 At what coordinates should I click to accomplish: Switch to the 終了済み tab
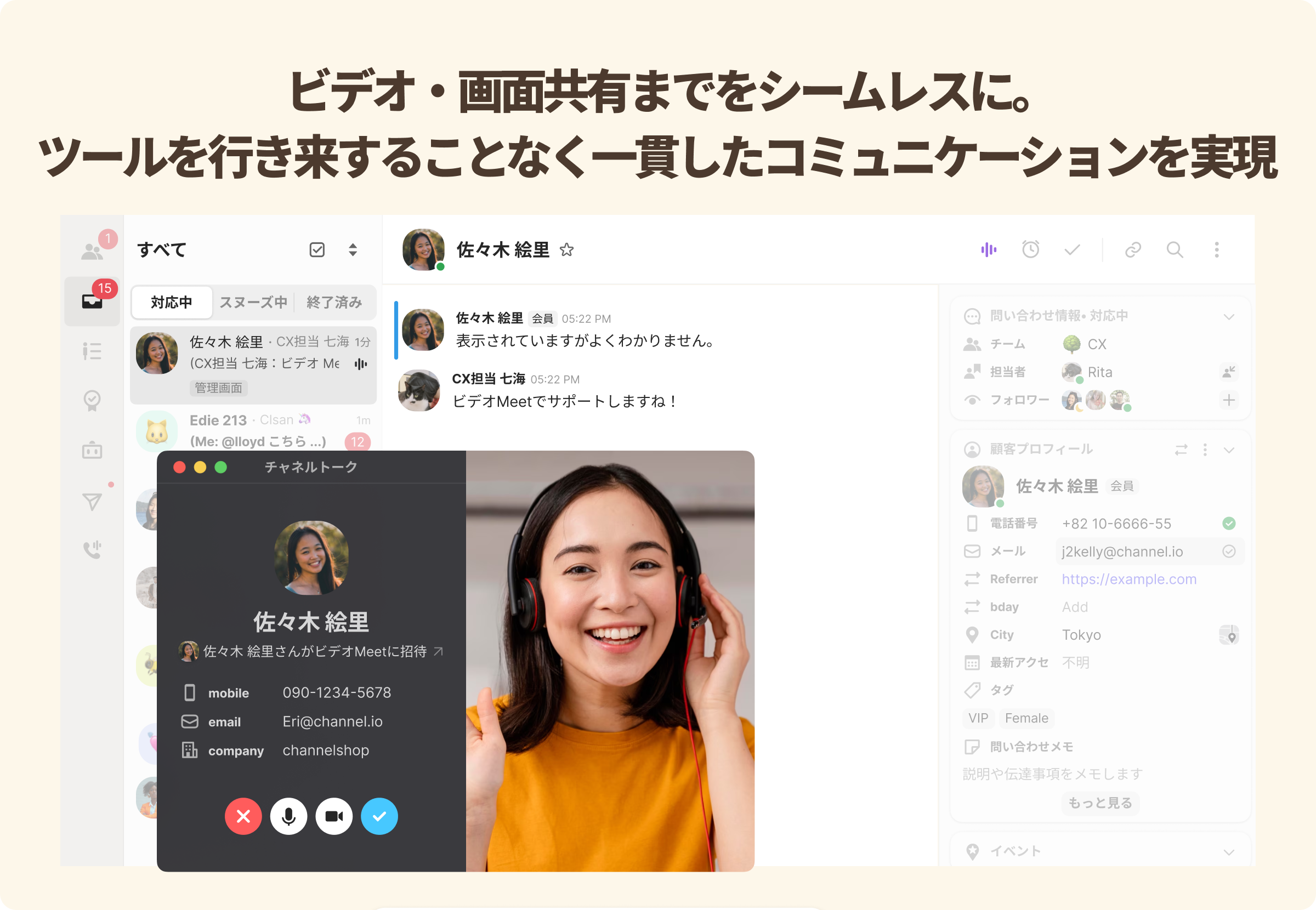334,302
